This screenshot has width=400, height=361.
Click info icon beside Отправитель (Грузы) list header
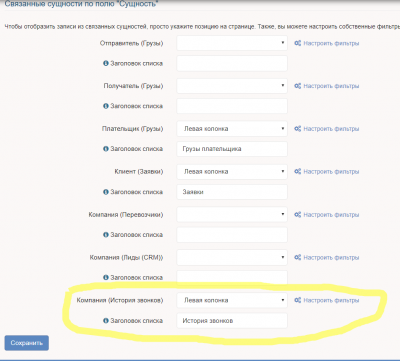[x=106, y=63]
